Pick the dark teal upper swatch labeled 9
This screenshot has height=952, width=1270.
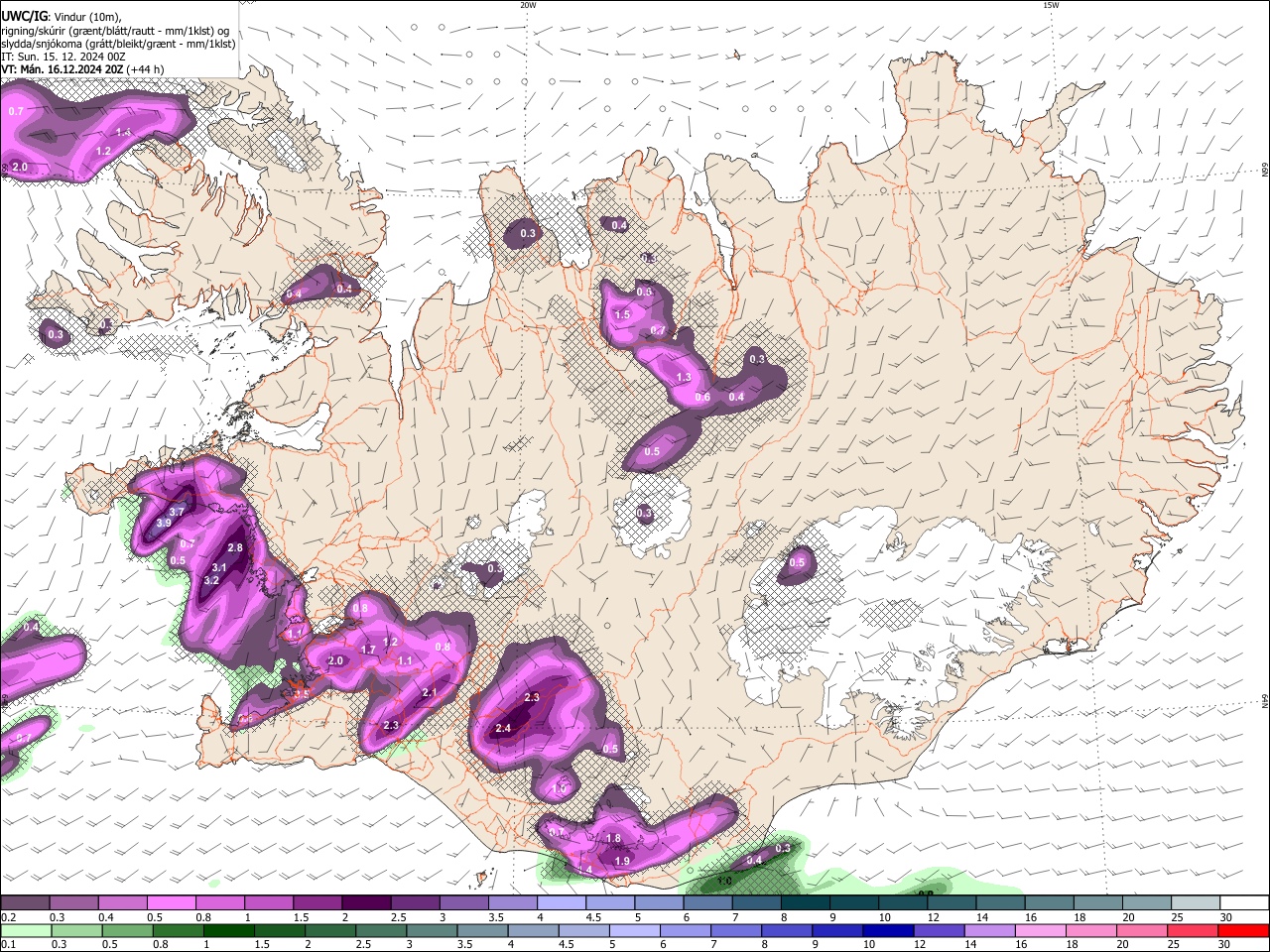853,903
